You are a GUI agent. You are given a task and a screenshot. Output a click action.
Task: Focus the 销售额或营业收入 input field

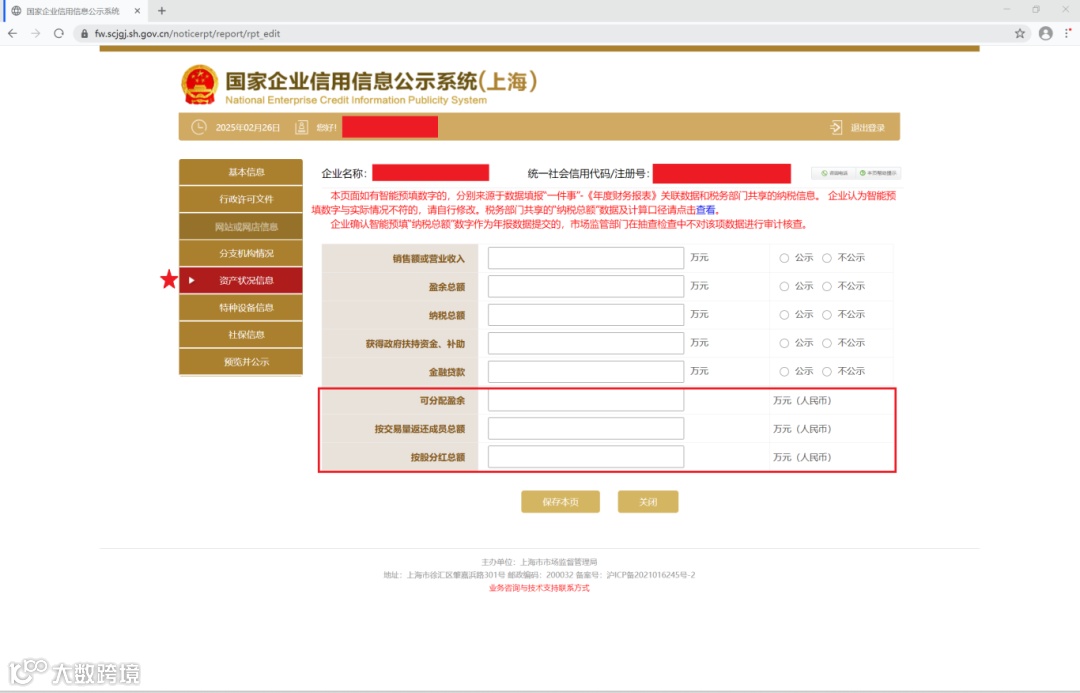tap(585, 258)
